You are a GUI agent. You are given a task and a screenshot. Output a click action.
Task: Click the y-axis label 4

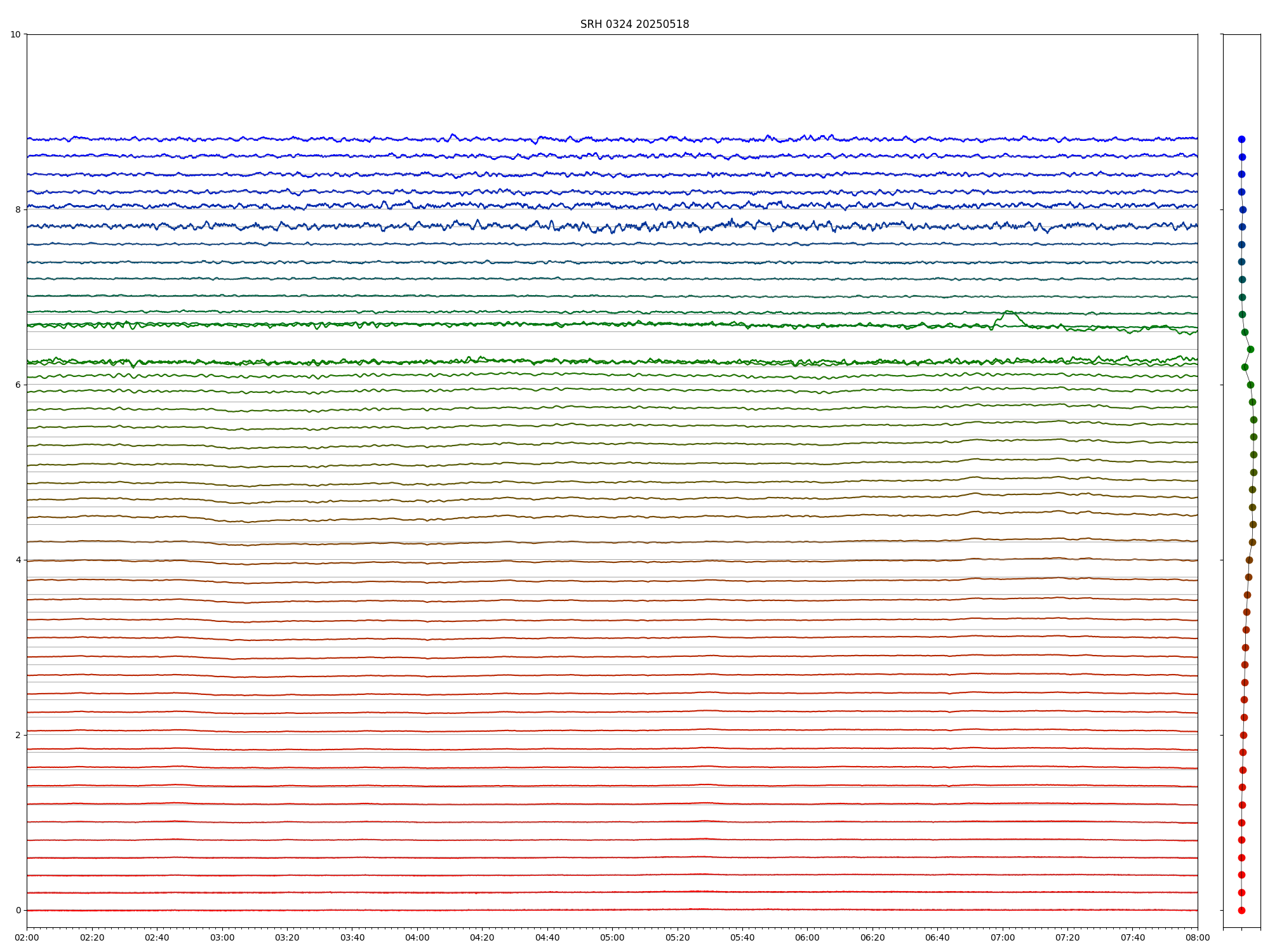(x=18, y=560)
